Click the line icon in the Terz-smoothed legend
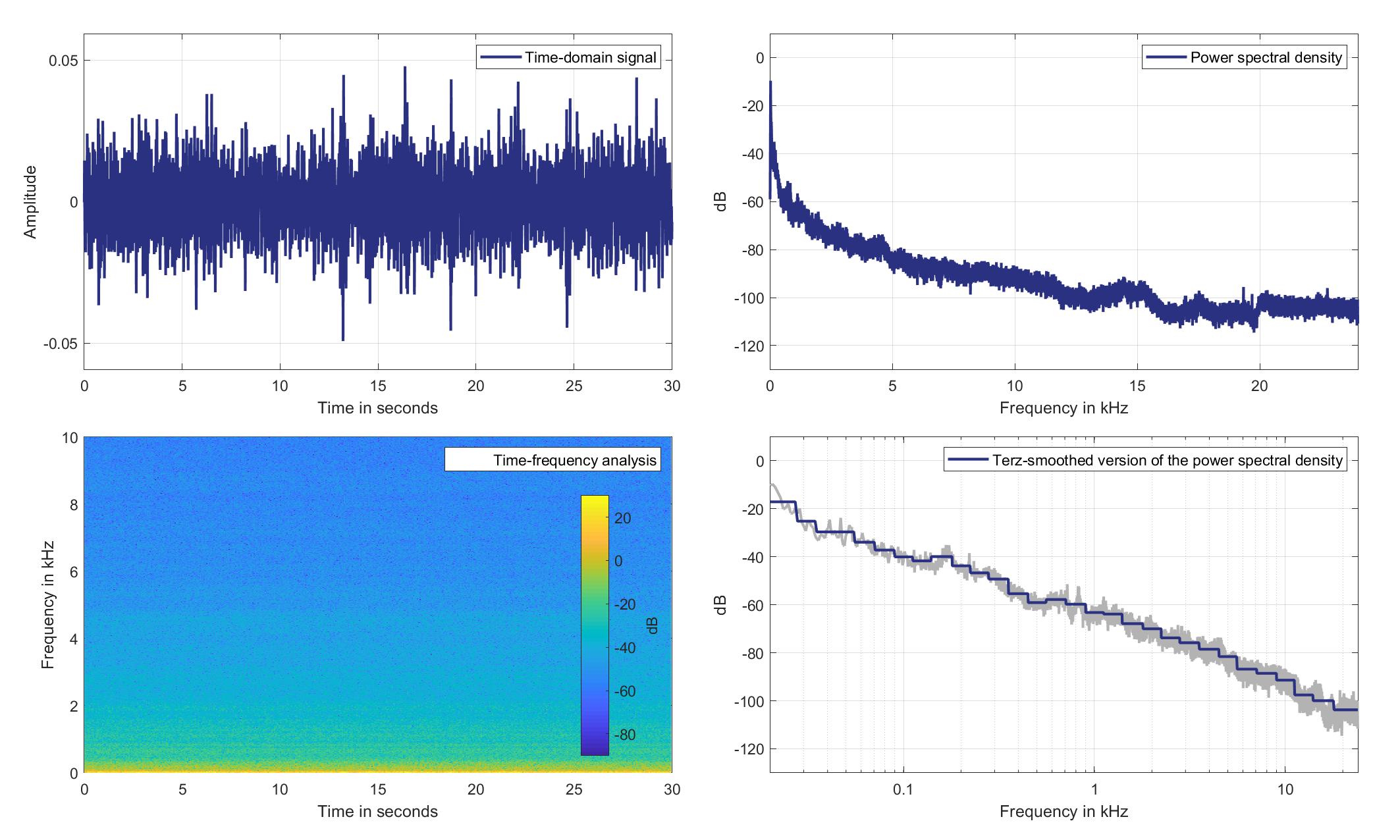Viewport: 1400px width, 840px height. [967, 459]
